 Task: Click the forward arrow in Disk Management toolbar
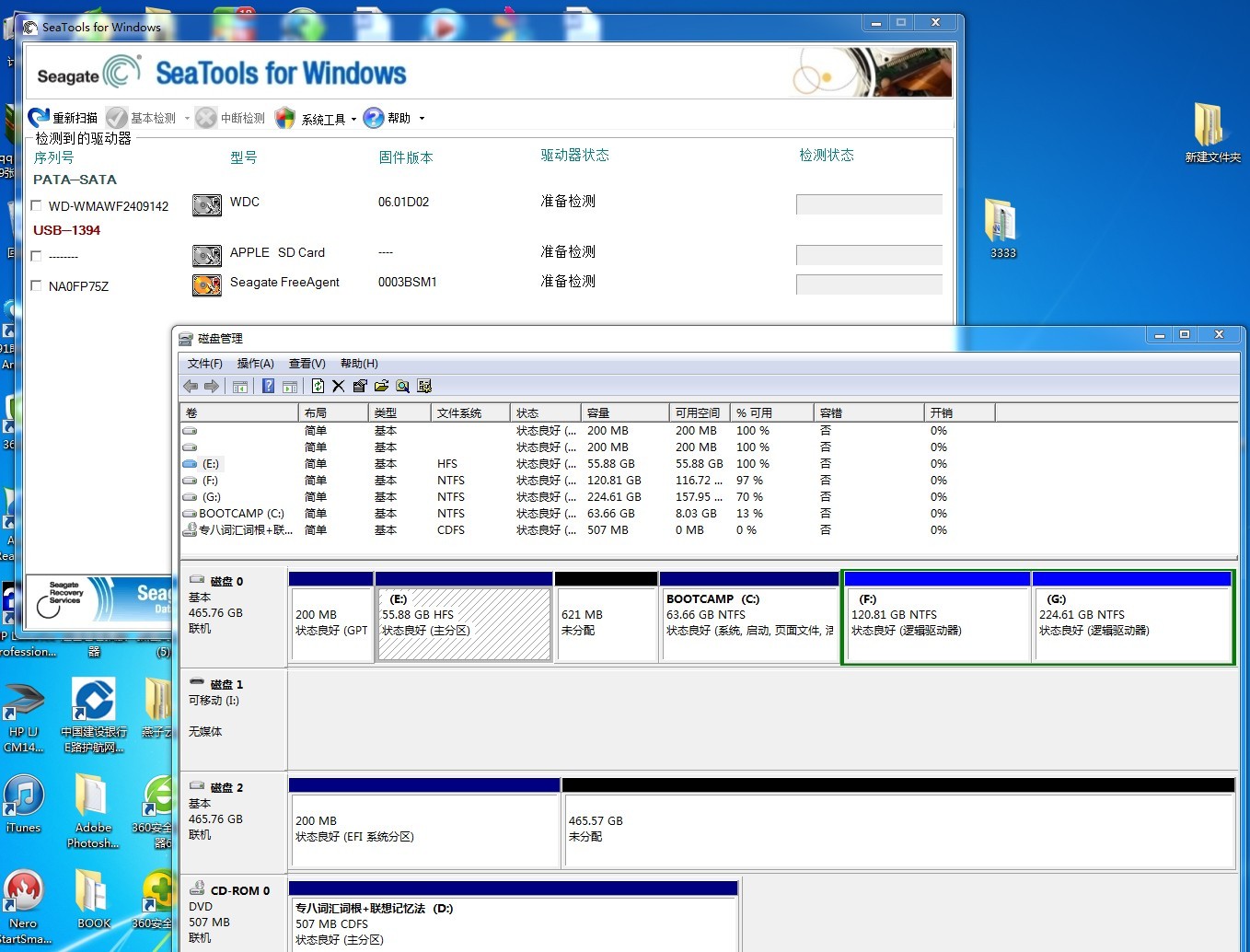212,387
